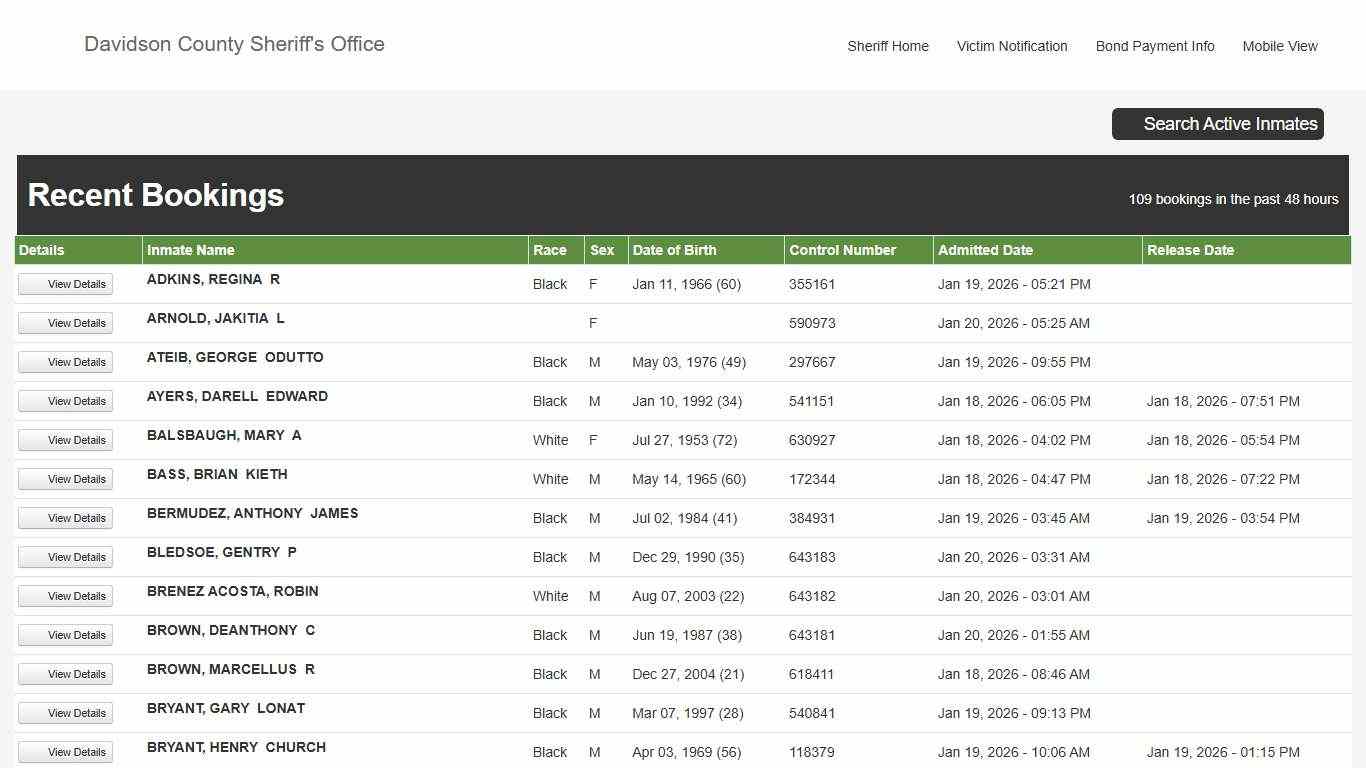The width and height of the screenshot is (1366, 768).
Task: Show details for Ayers, Darell Edward
Action: (66, 401)
